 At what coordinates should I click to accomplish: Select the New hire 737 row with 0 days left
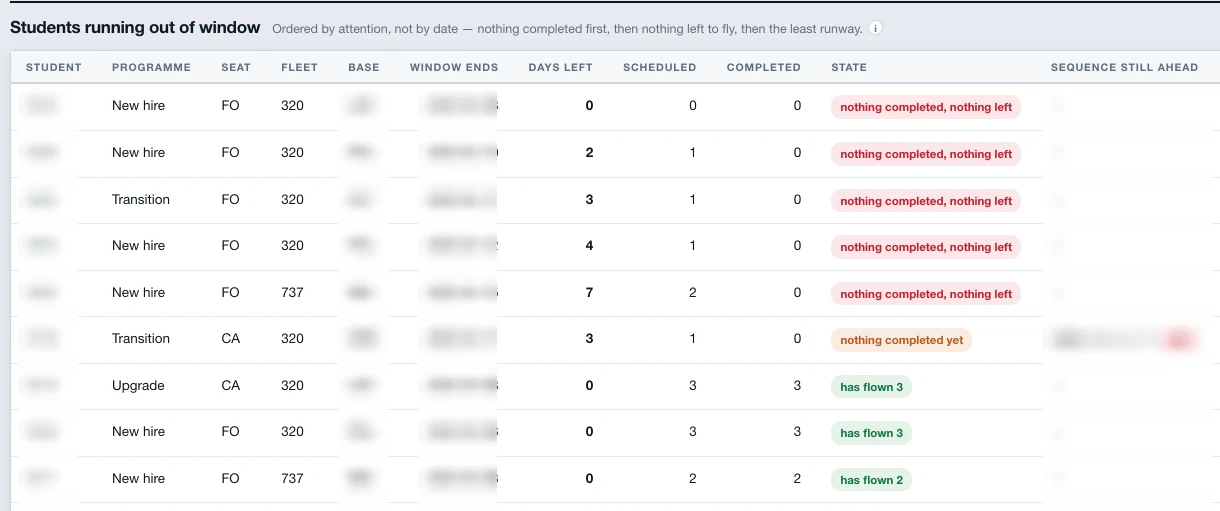point(615,479)
